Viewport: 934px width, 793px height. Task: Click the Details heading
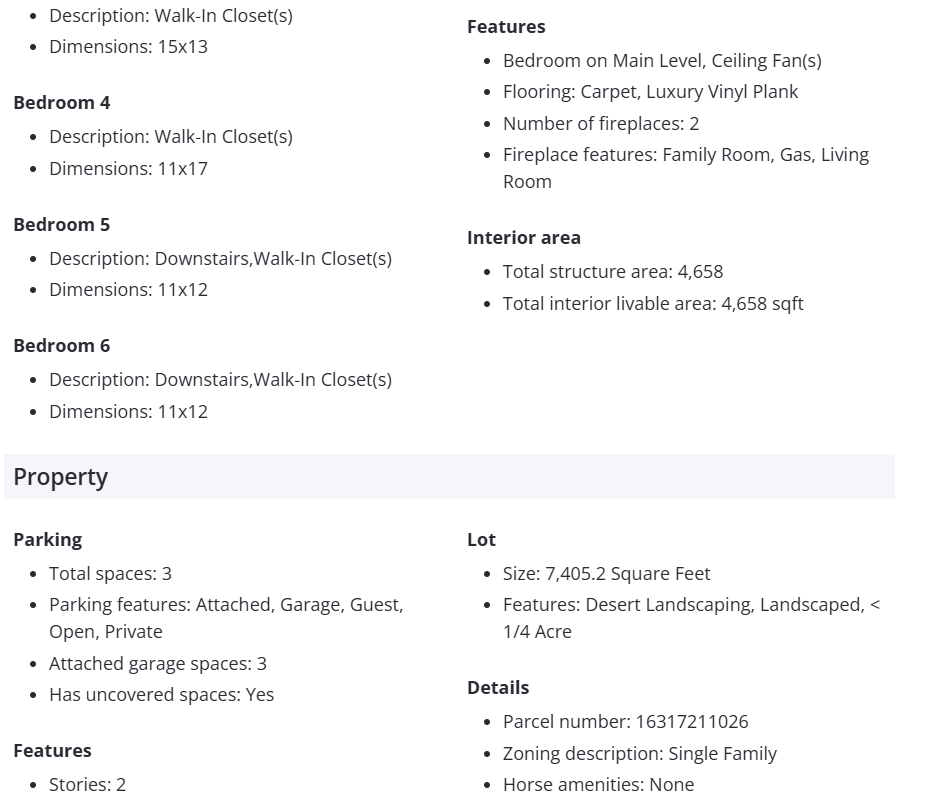click(498, 688)
